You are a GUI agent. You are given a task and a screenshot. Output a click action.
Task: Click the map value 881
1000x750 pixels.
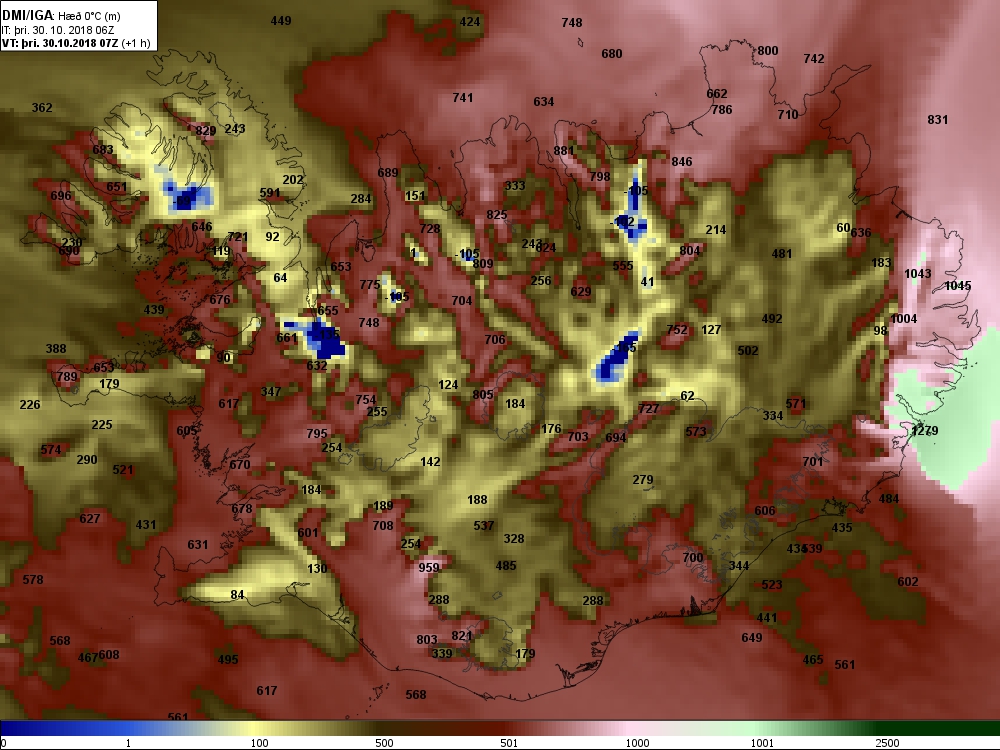point(564,151)
